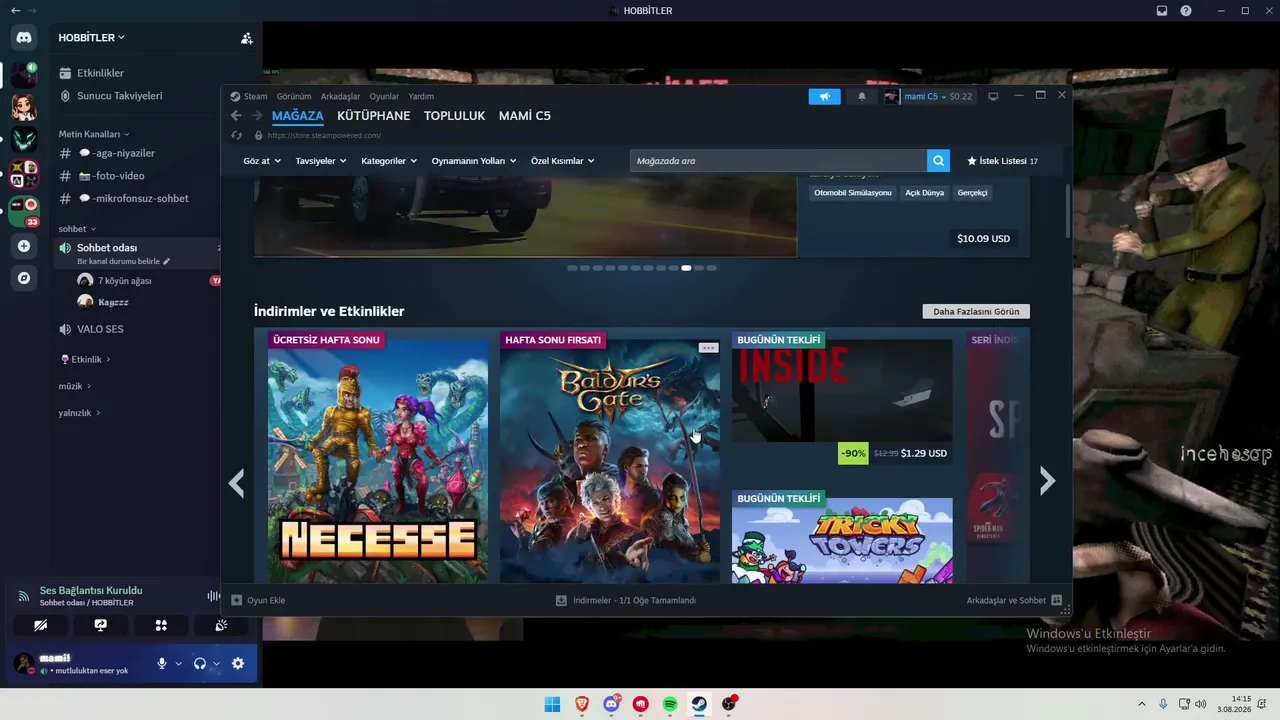This screenshot has height=720, width=1280.
Task: Edit channel status pencil under Sohbet odası
Action: (167, 262)
